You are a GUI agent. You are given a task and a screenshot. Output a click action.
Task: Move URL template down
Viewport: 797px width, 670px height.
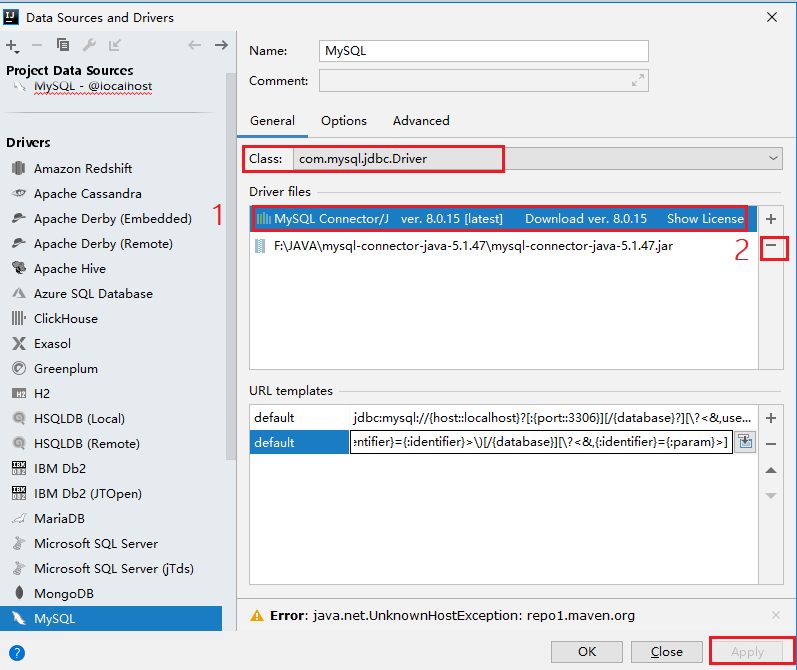point(771,496)
